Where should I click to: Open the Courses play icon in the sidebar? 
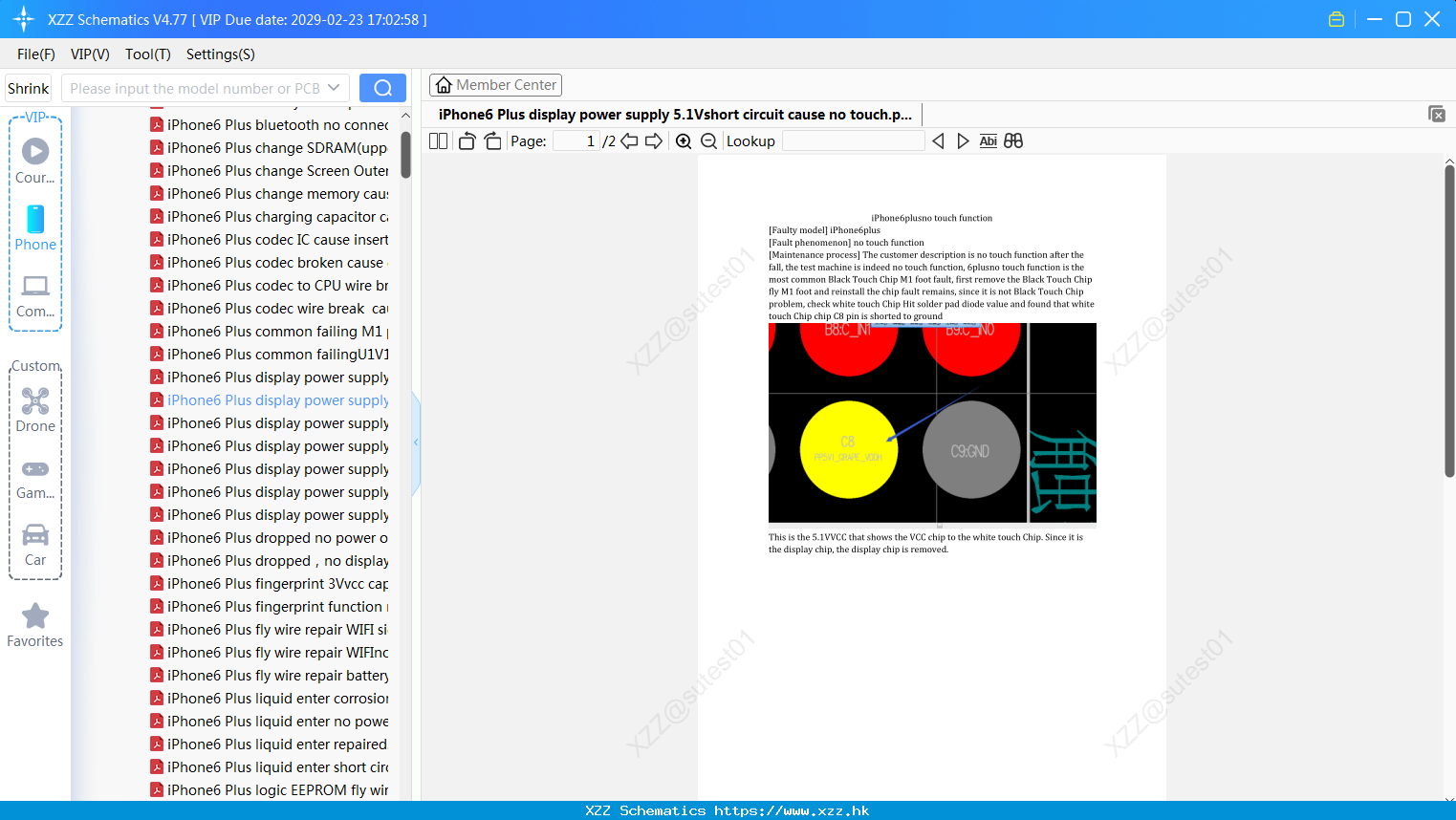pos(35,151)
